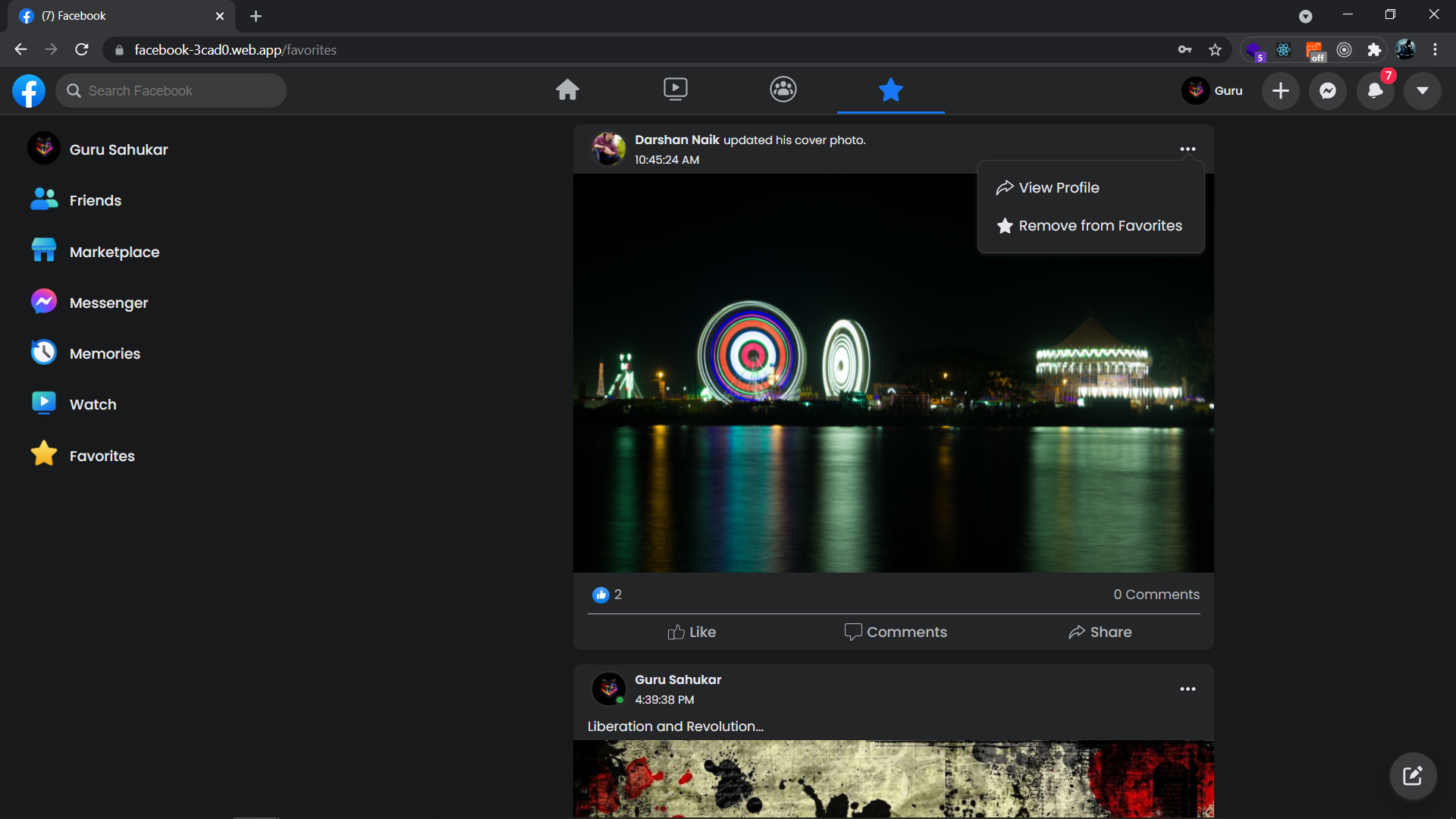Viewport: 1456px width, 819px height.
Task: Open the 0 Comments link
Action: 1156,595
